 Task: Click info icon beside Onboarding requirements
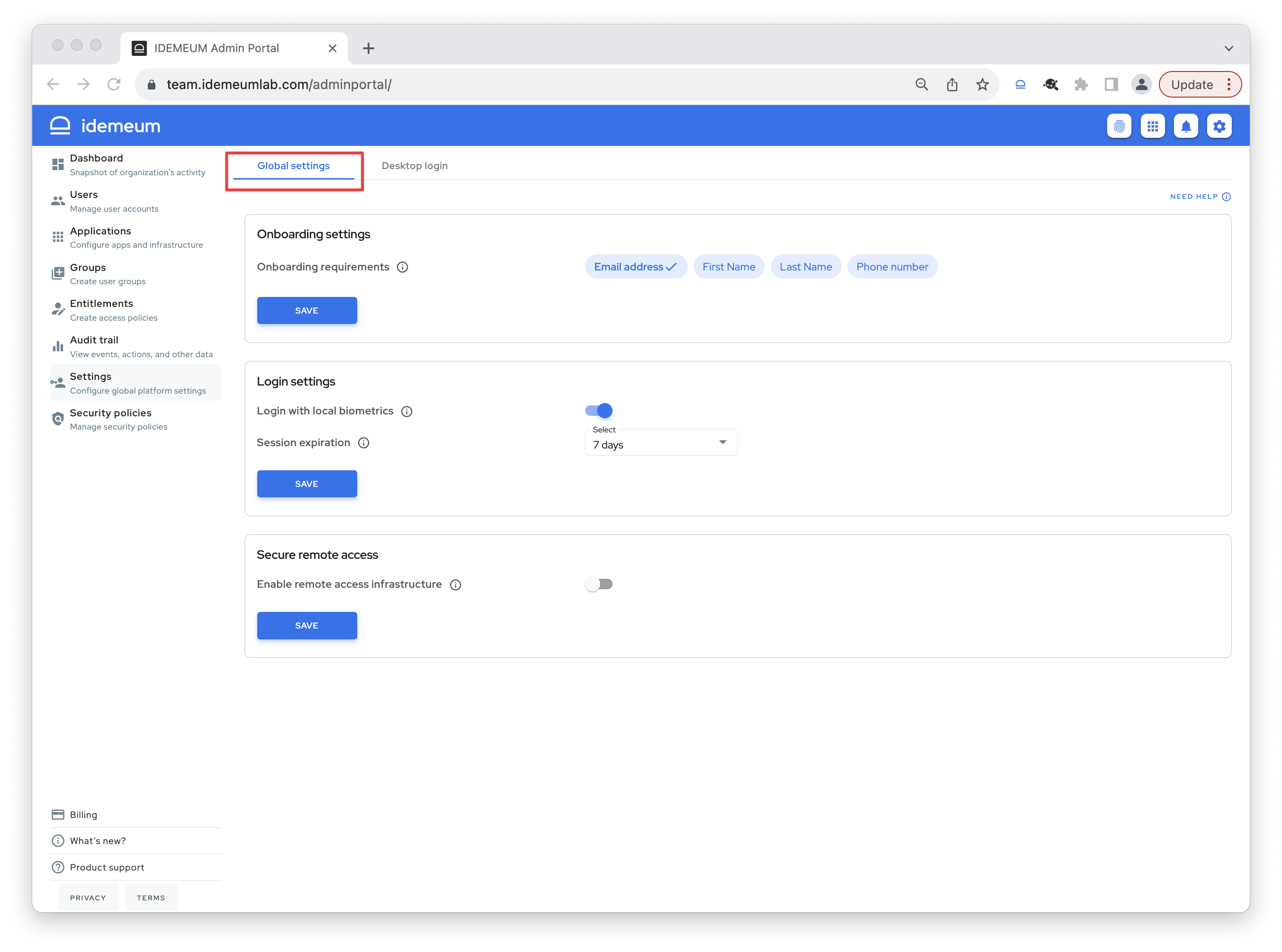coord(402,267)
